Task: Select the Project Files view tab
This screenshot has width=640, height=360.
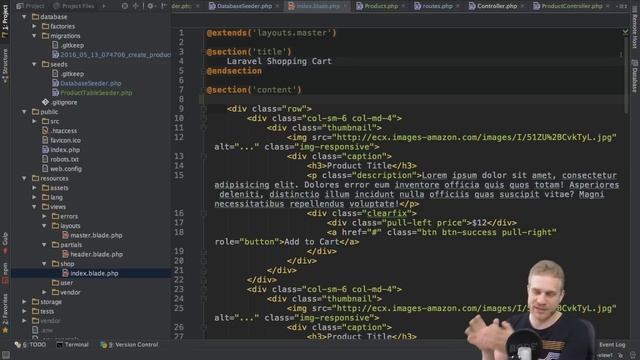Action: pos(74,6)
